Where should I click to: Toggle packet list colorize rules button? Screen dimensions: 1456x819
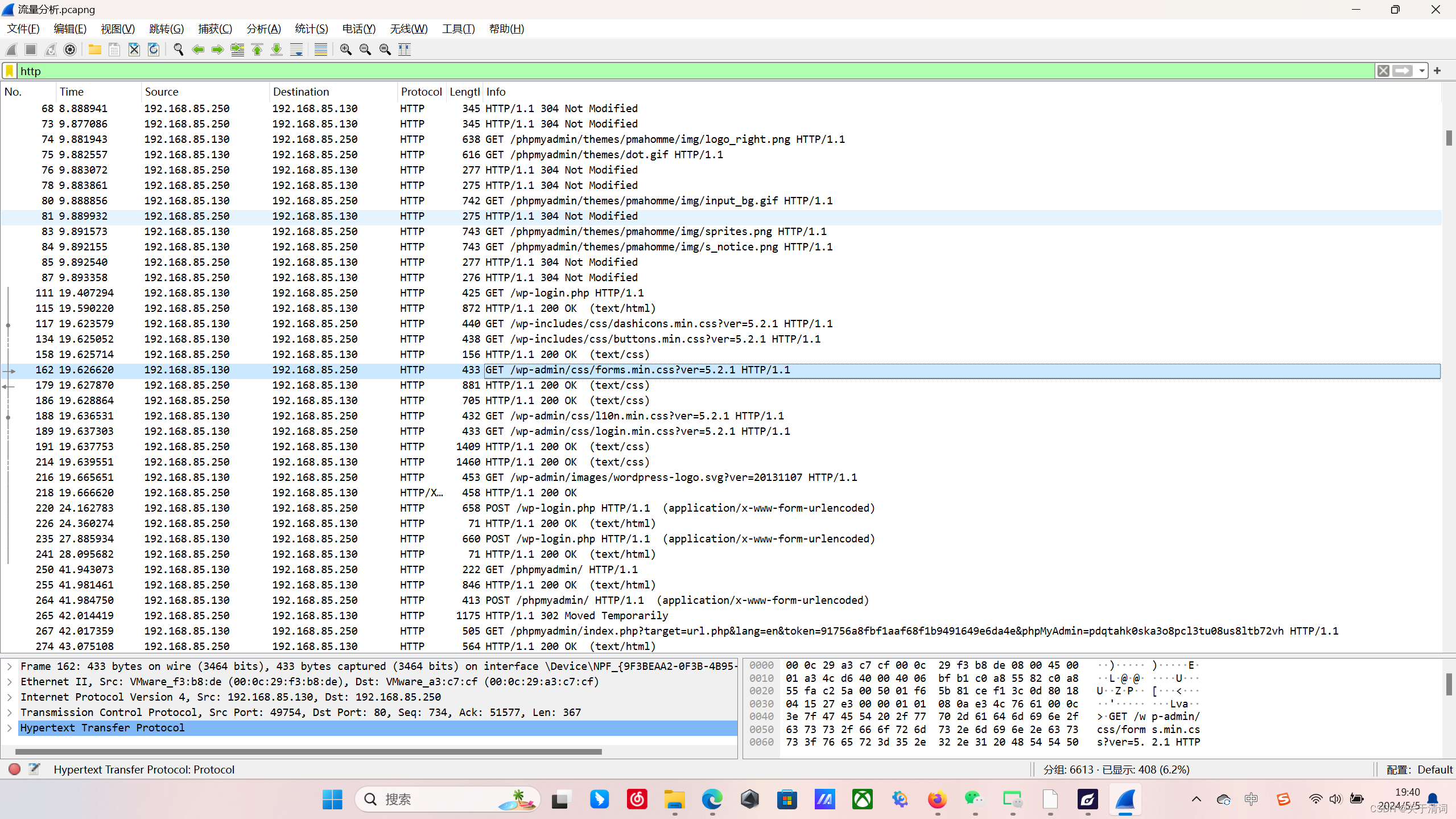point(321,50)
